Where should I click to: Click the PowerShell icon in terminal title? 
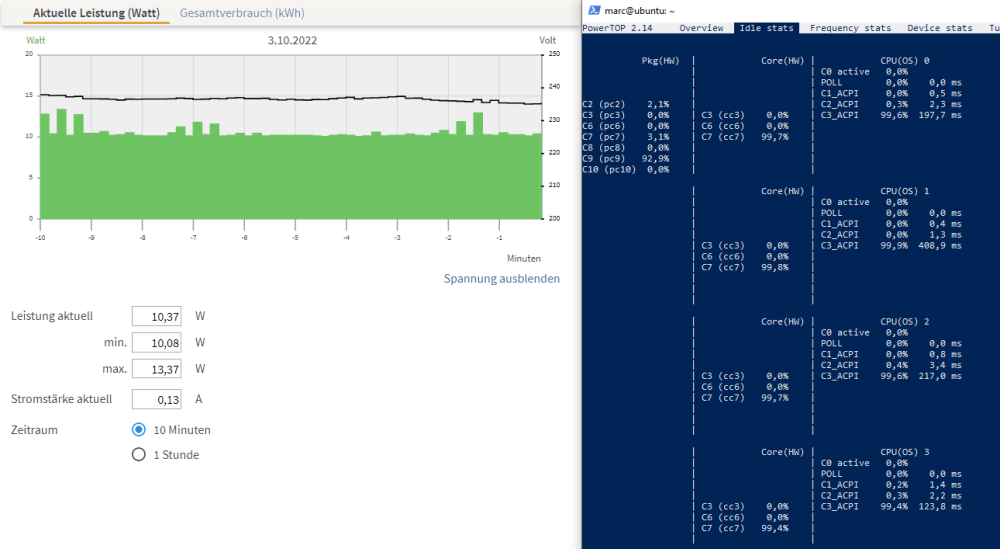[x=594, y=10]
